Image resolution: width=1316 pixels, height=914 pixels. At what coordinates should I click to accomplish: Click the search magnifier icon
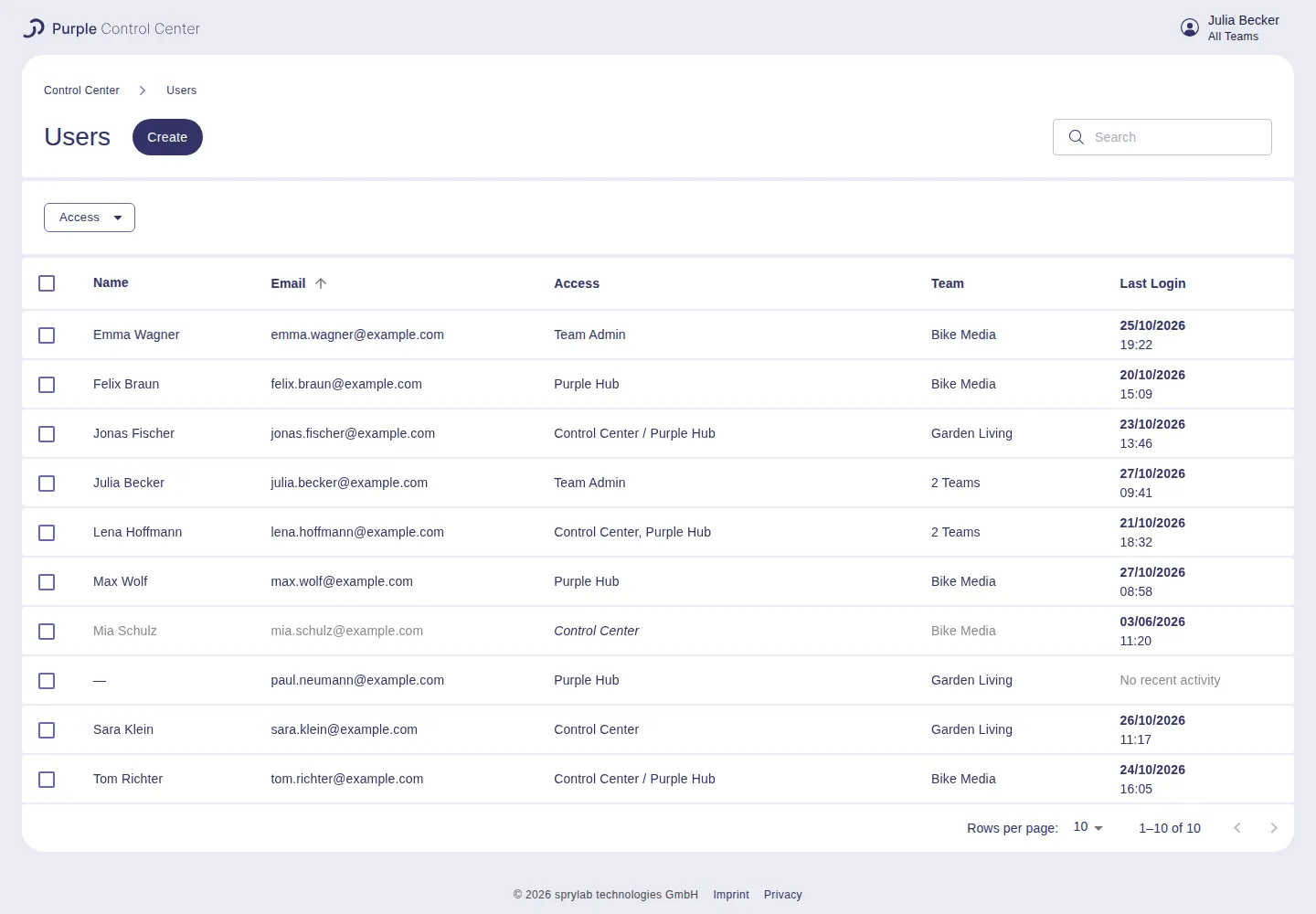coord(1077,137)
